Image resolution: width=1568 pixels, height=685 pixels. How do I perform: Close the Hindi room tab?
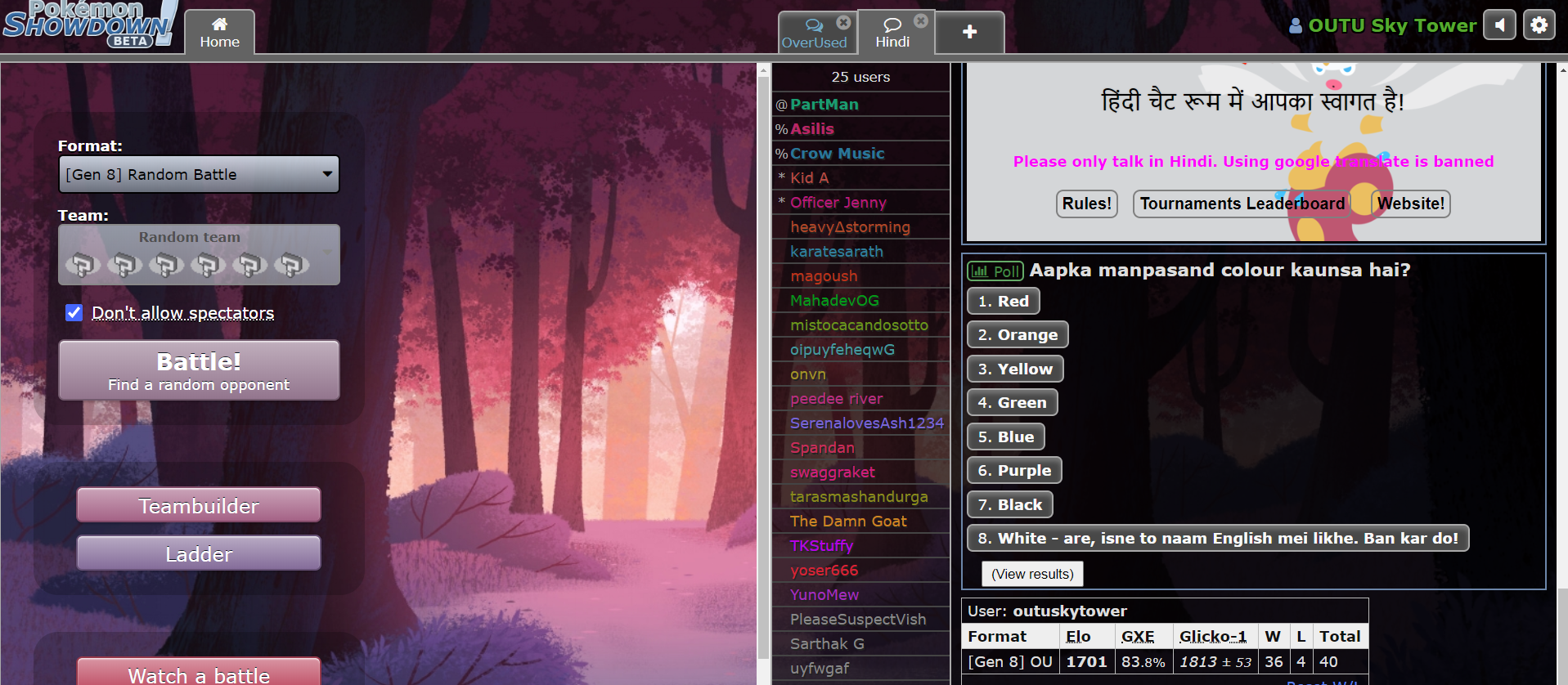coord(921,20)
